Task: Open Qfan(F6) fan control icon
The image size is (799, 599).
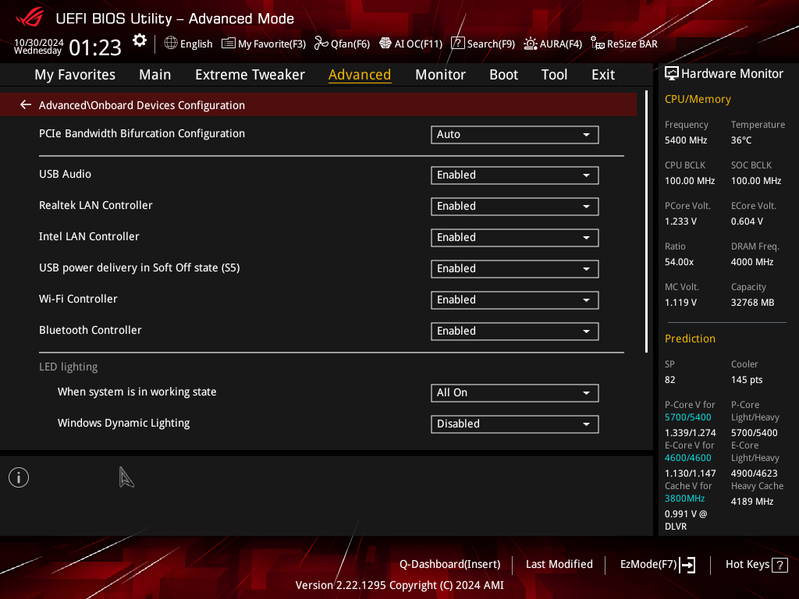Action: click(x=321, y=43)
